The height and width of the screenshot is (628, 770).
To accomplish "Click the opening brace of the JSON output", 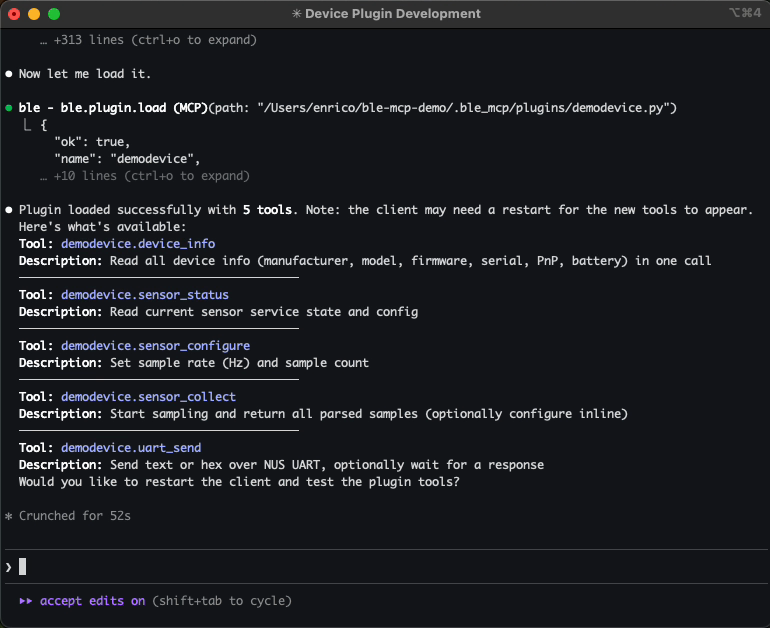I will tap(44, 126).
